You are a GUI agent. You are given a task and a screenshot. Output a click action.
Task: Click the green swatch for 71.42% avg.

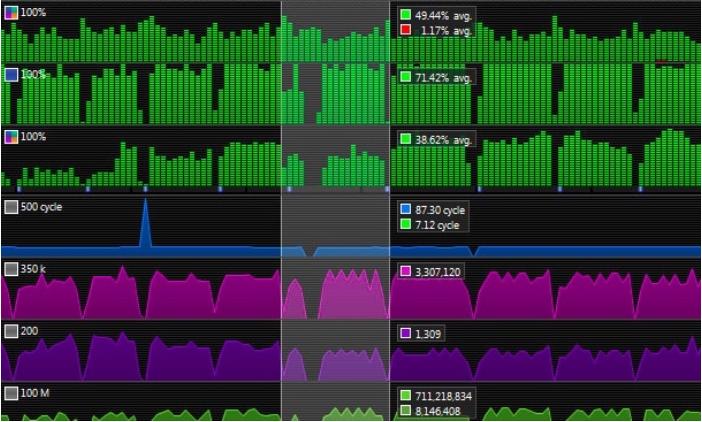(406, 77)
